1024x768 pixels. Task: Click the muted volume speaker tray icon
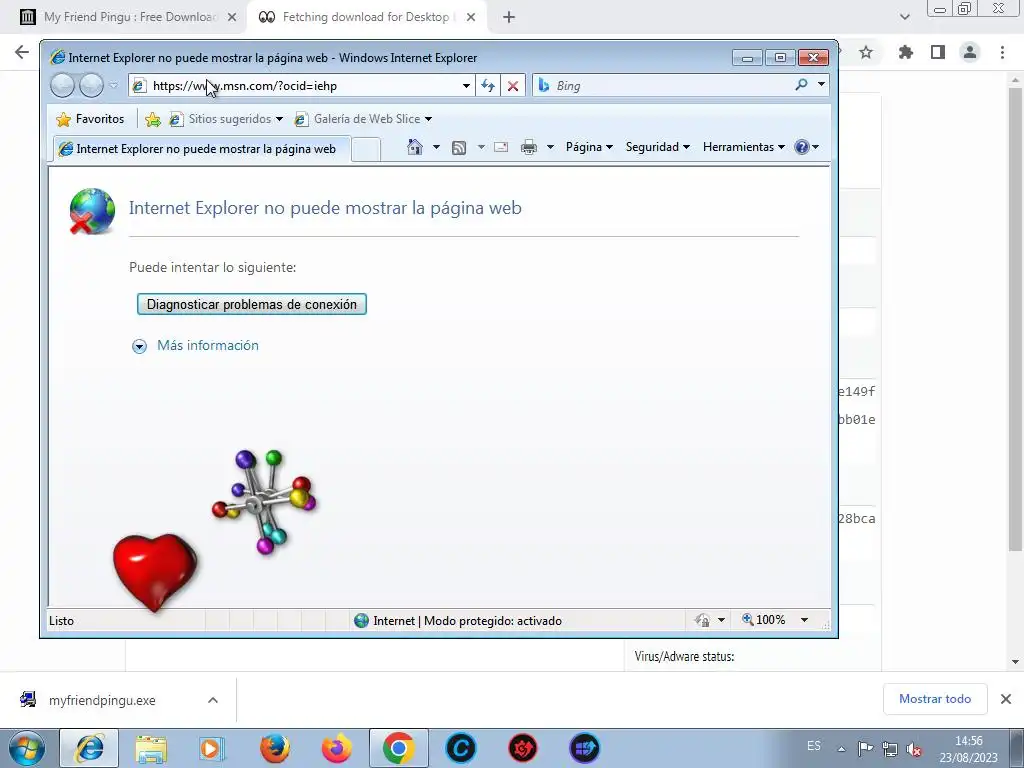pos(915,749)
